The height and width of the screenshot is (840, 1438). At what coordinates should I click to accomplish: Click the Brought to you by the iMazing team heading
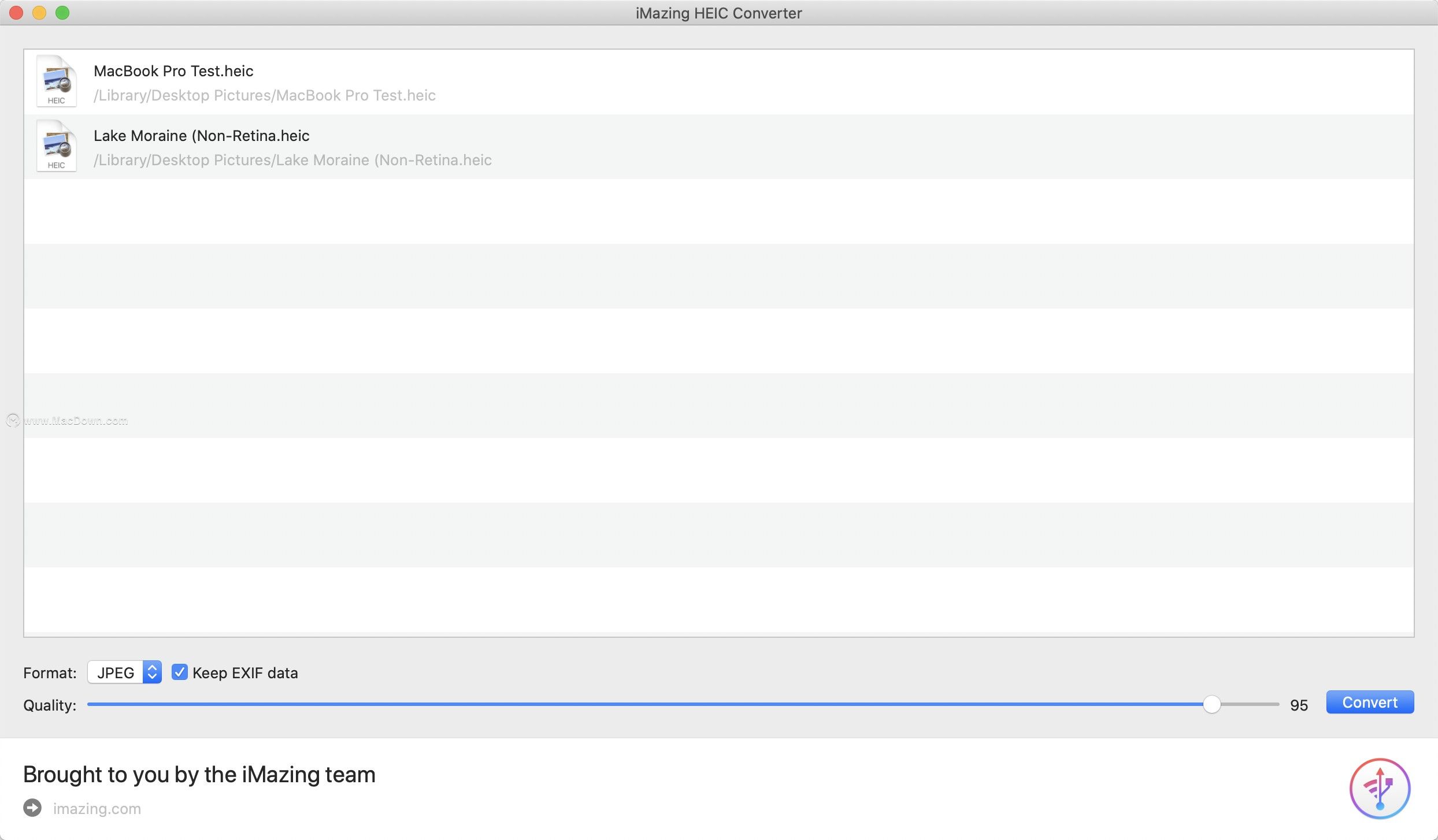pos(199,774)
